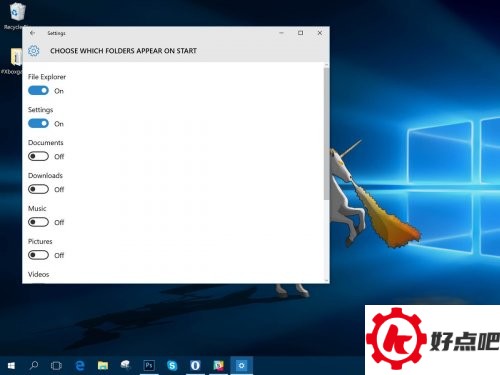Open the Windows Start button
500x375 pixels.
coord(11,366)
